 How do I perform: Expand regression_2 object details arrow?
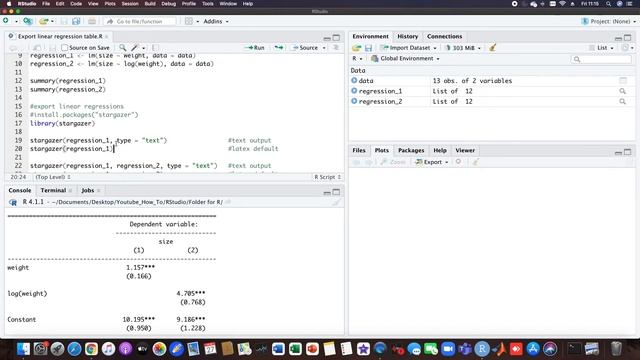(x=354, y=101)
